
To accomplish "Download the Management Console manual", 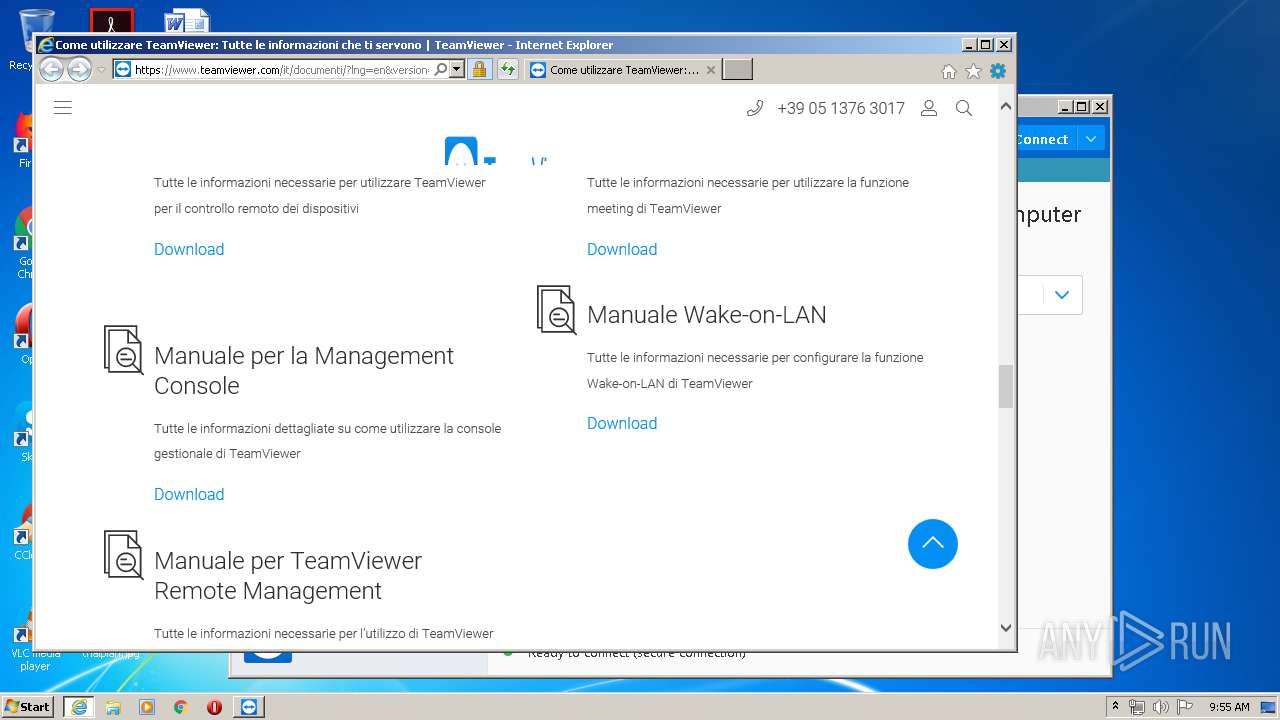I will [x=189, y=494].
